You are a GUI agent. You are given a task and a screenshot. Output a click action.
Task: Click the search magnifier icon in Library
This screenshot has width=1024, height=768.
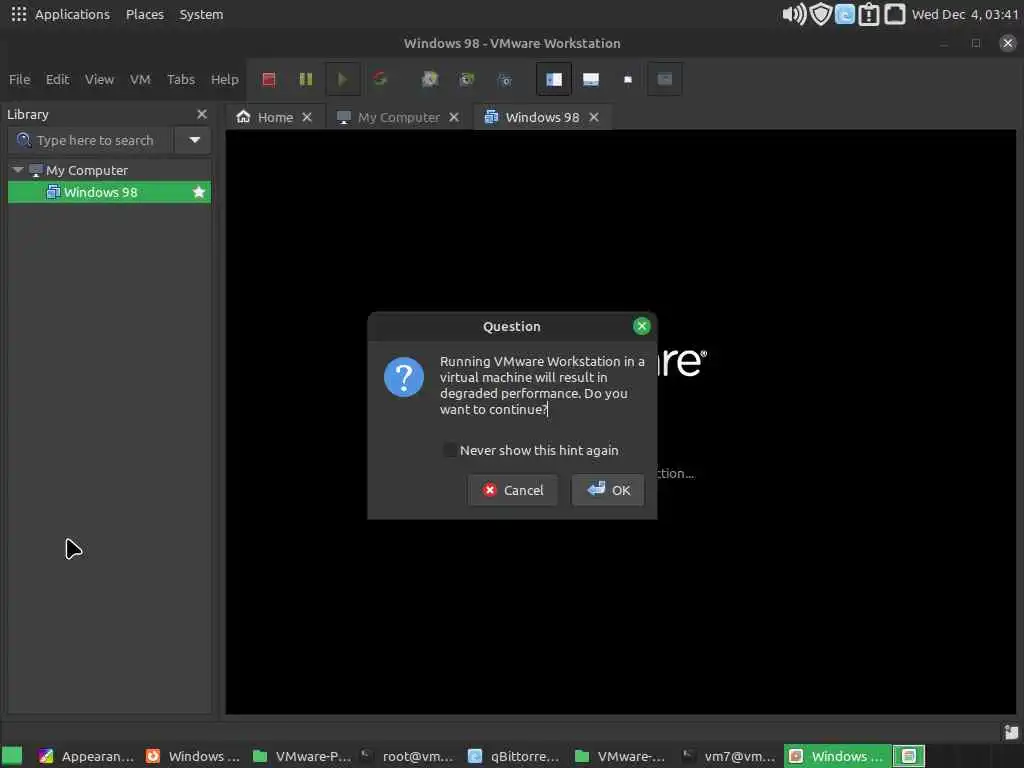(x=24, y=140)
